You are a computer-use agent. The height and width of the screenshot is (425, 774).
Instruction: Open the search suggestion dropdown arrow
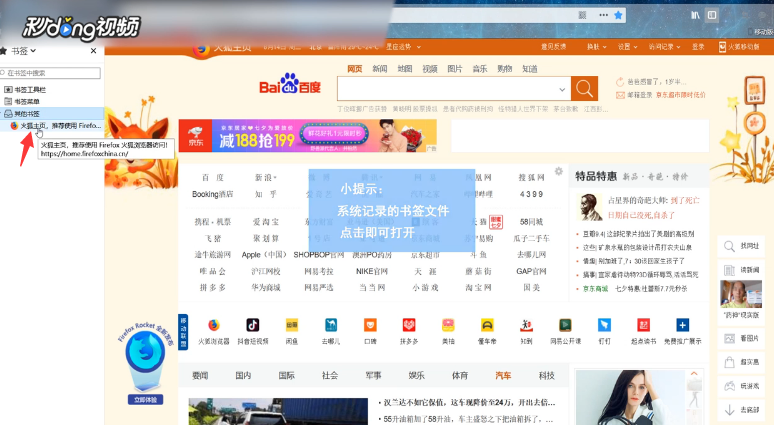coord(562,89)
